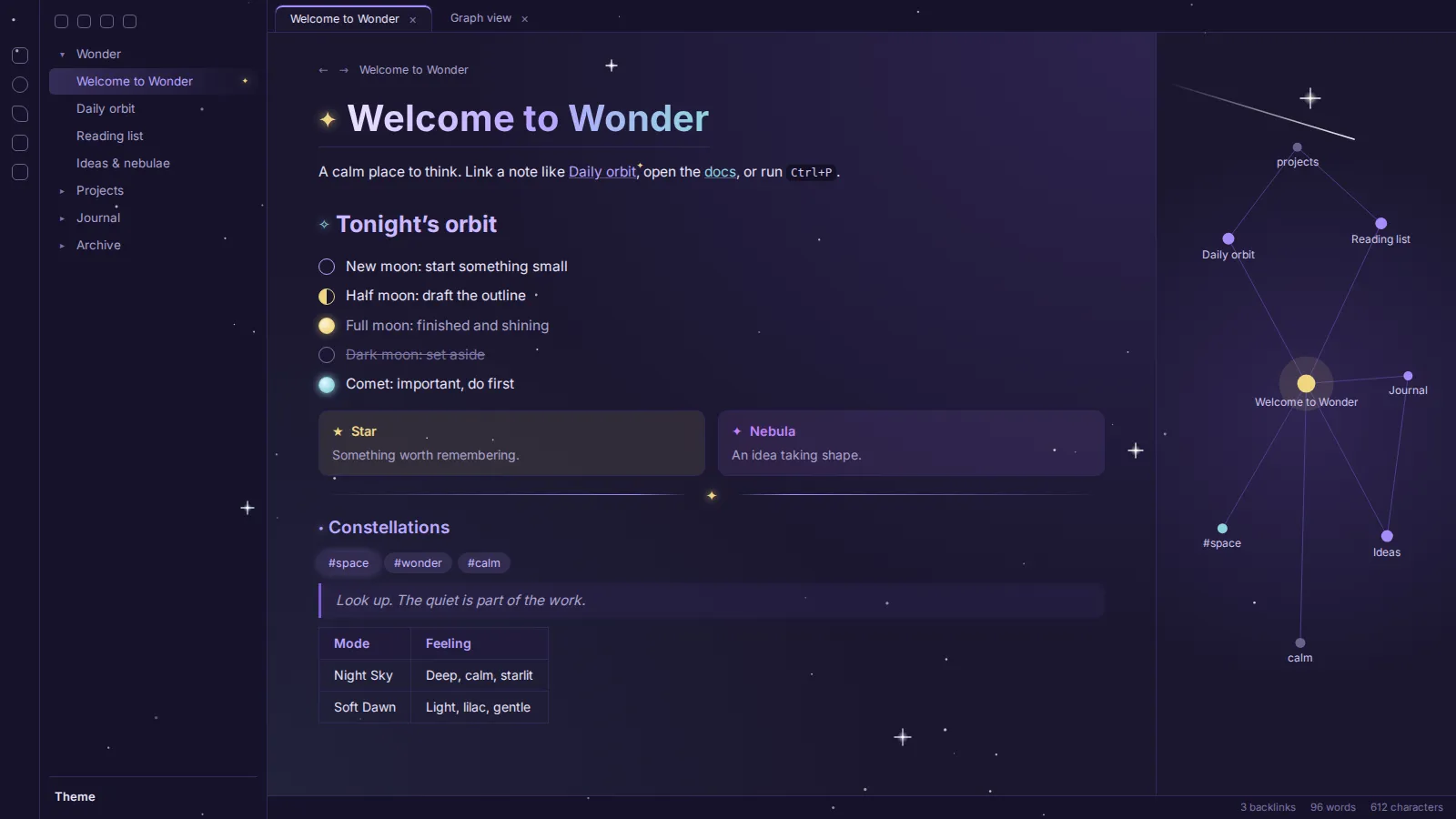Click the Mode table header
The width and height of the screenshot is (1456, 819).
click(x=365, y=643)
